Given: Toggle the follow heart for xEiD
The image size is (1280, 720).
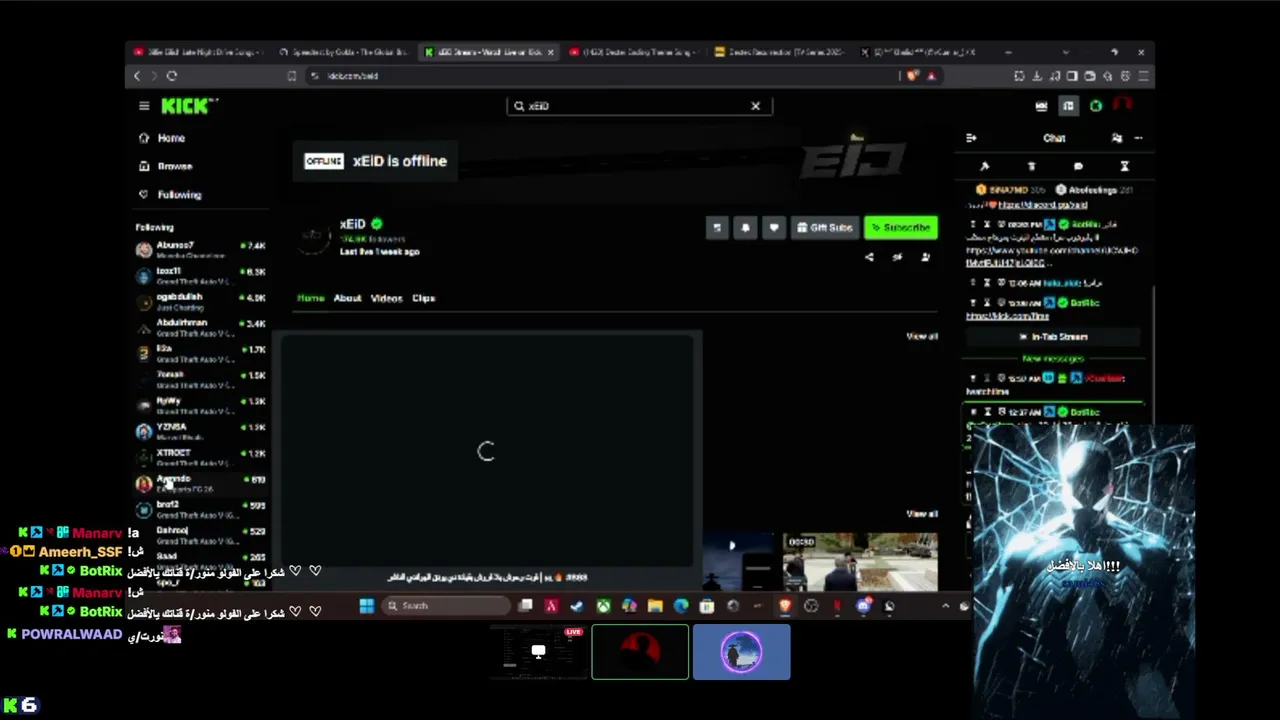Looking at the screenshot, I should click(x=773, y=228).
